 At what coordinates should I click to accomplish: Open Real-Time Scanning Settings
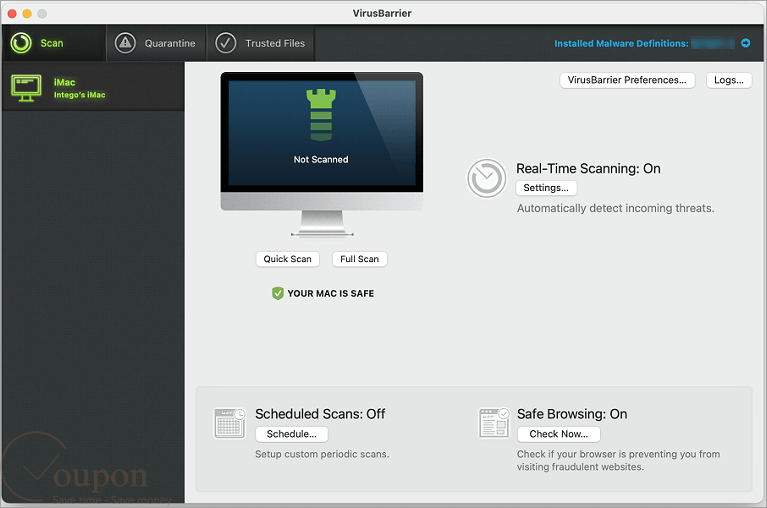(x=546, y=188)
